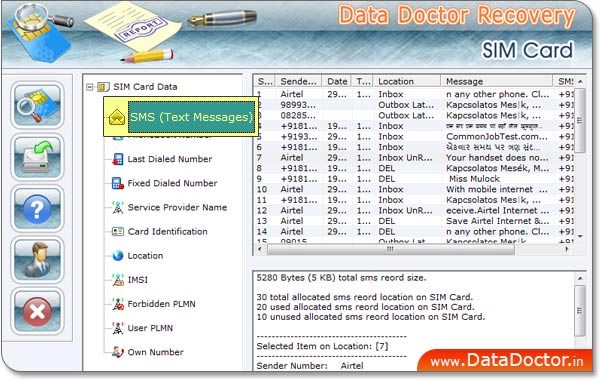The image size is (600, 380).
Task: Select IMSI tree item
Action: pos(137,280)
